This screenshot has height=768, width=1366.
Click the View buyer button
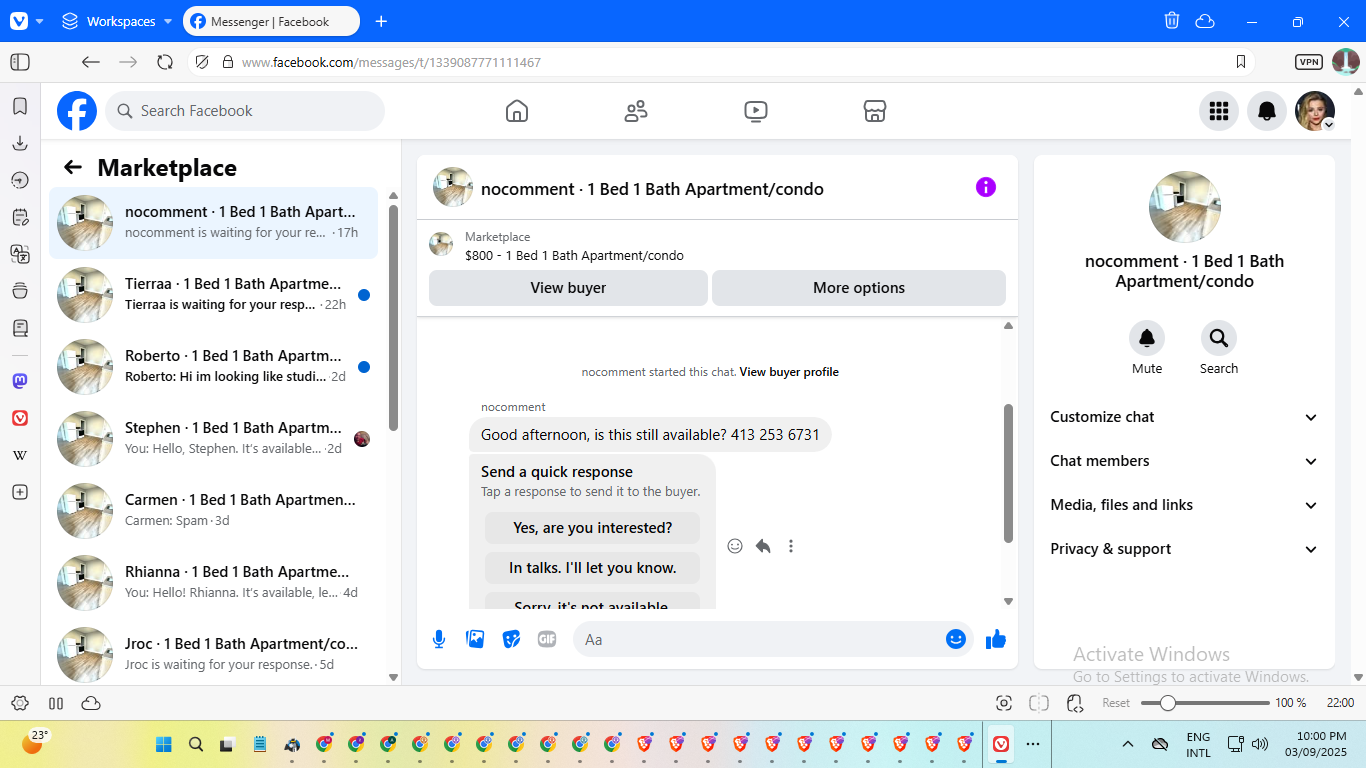point(568,288)
